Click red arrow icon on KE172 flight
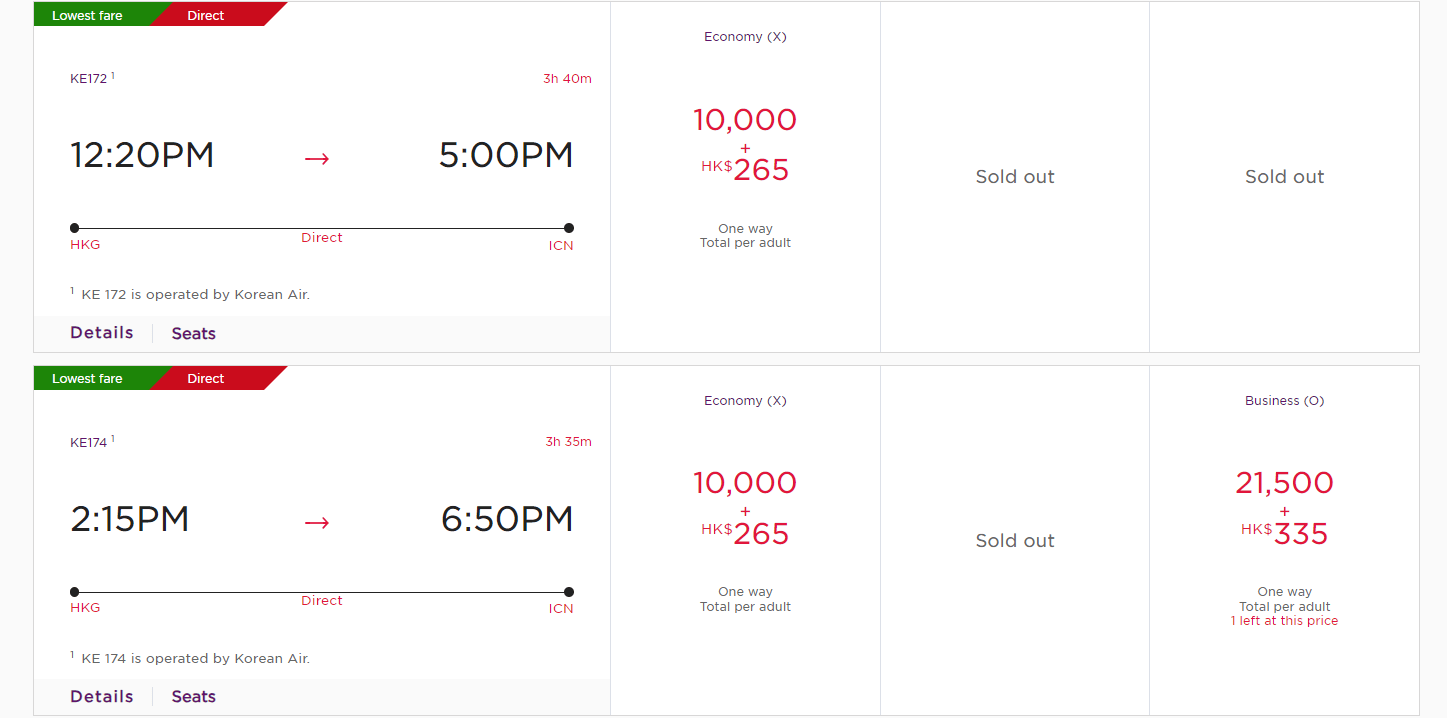 point(317,158)
